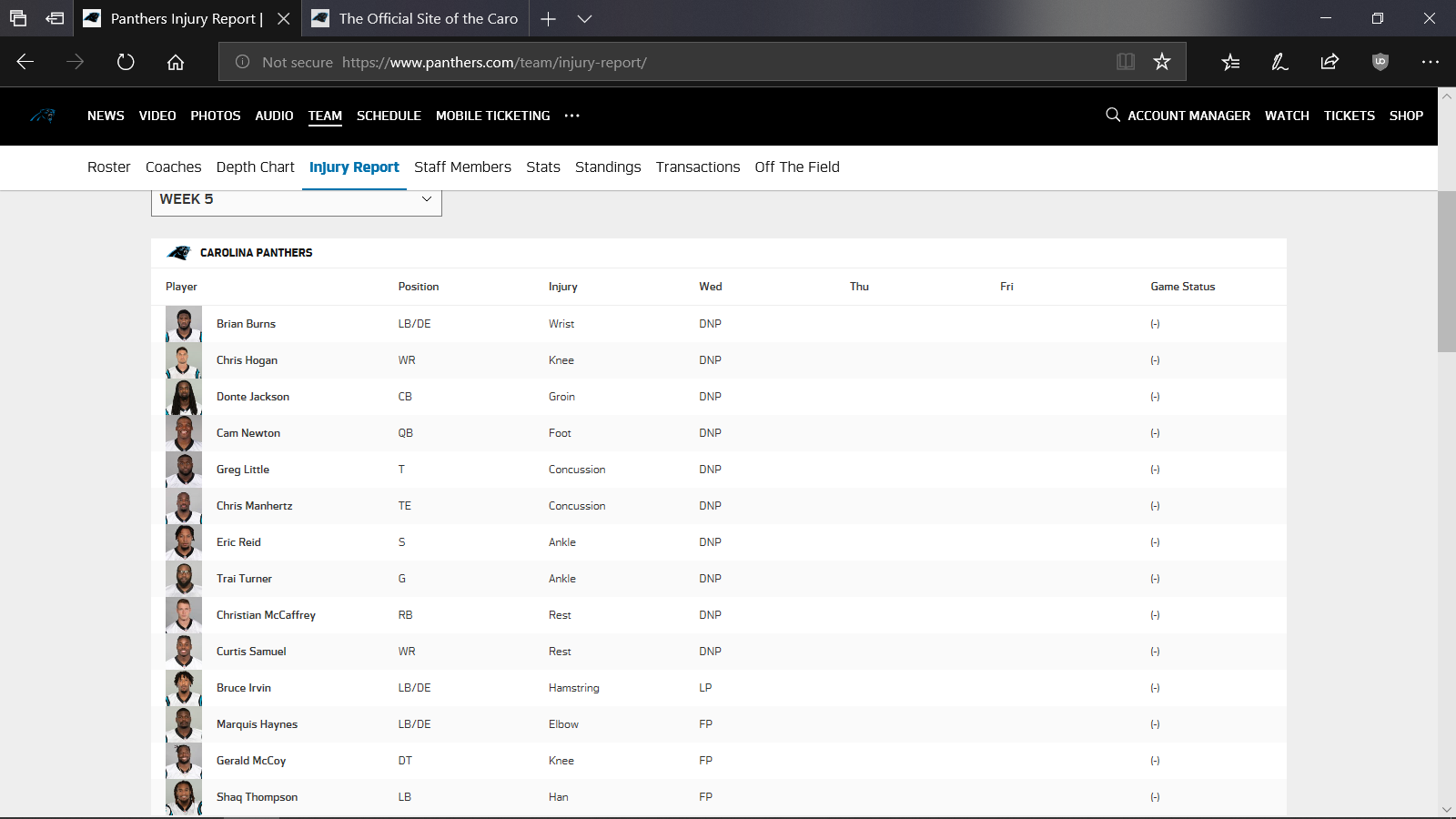Expand more nav items ellipsis
Viewport: 1456px width, 819px height.
pos(571,116)
